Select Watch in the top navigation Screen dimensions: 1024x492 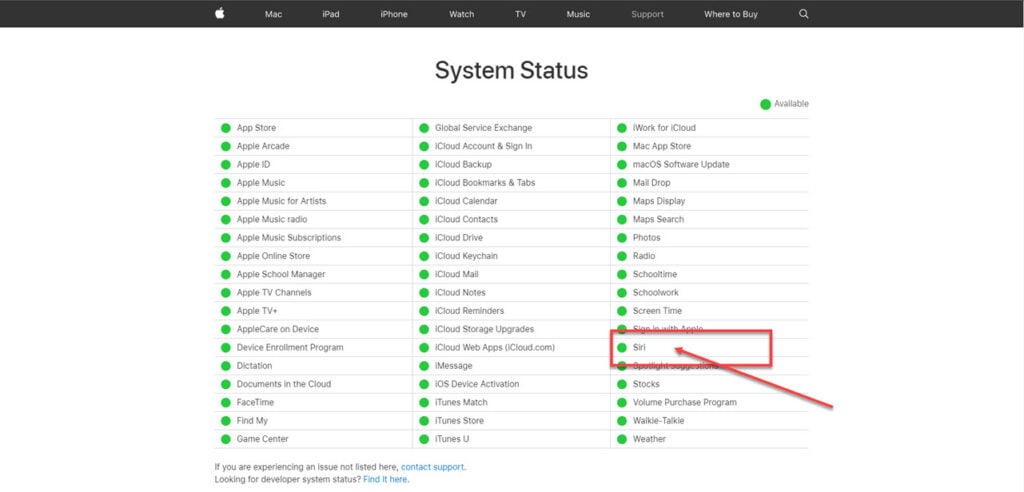462,14
